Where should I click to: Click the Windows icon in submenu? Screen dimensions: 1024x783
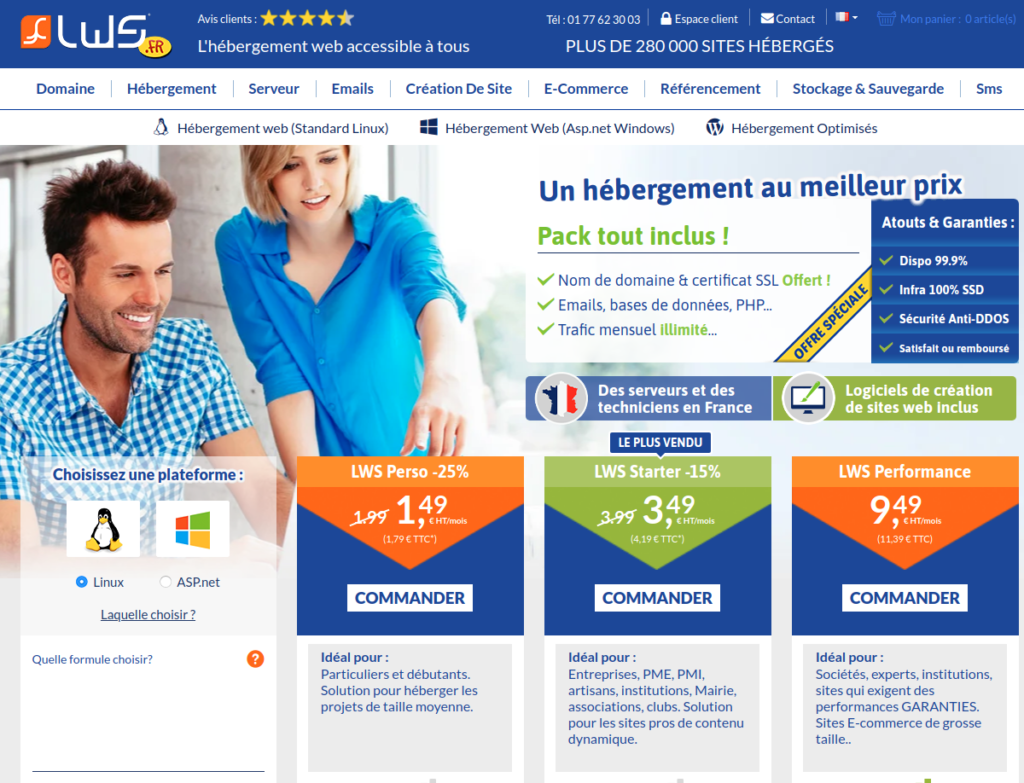428,127
